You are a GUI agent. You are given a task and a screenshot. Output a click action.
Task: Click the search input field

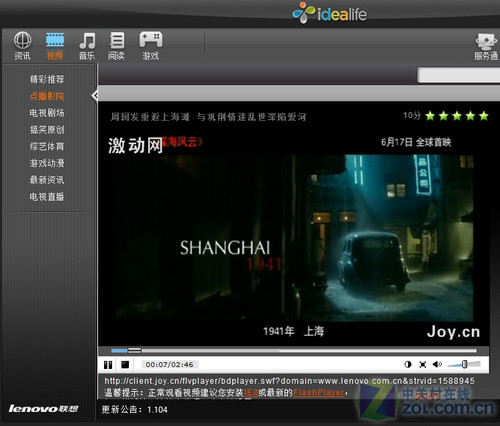pos(459,75)
